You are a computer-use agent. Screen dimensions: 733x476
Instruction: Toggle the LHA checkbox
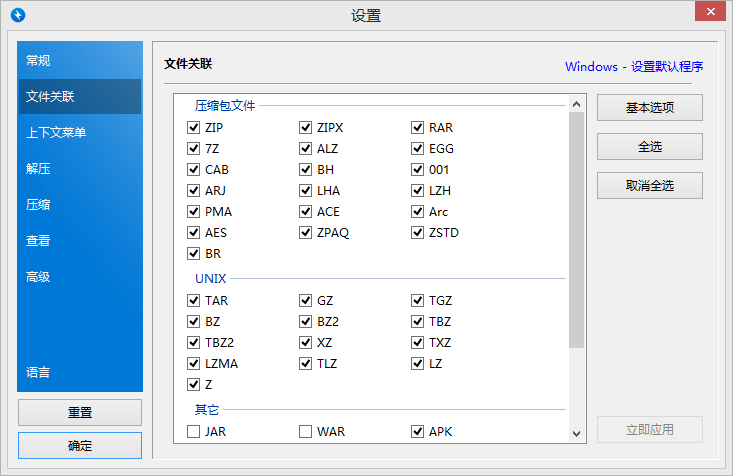click(305, 190)
